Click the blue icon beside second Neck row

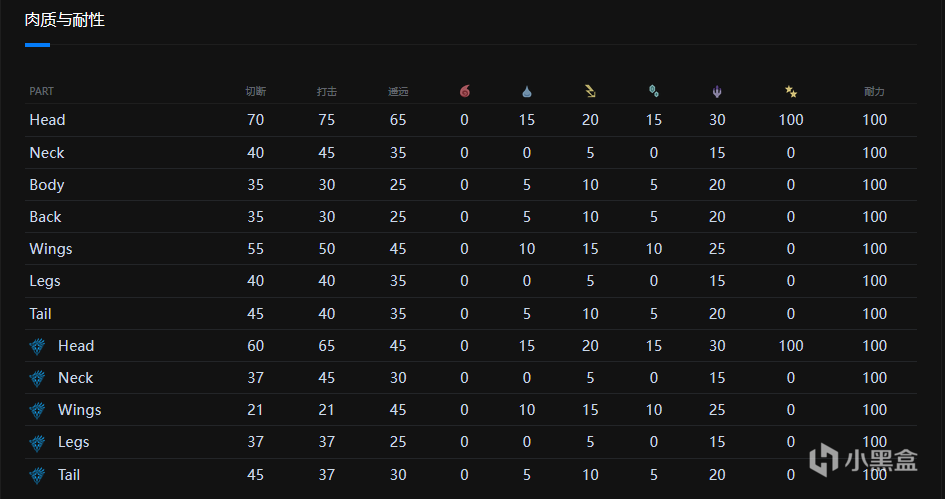tap(38, 378)
